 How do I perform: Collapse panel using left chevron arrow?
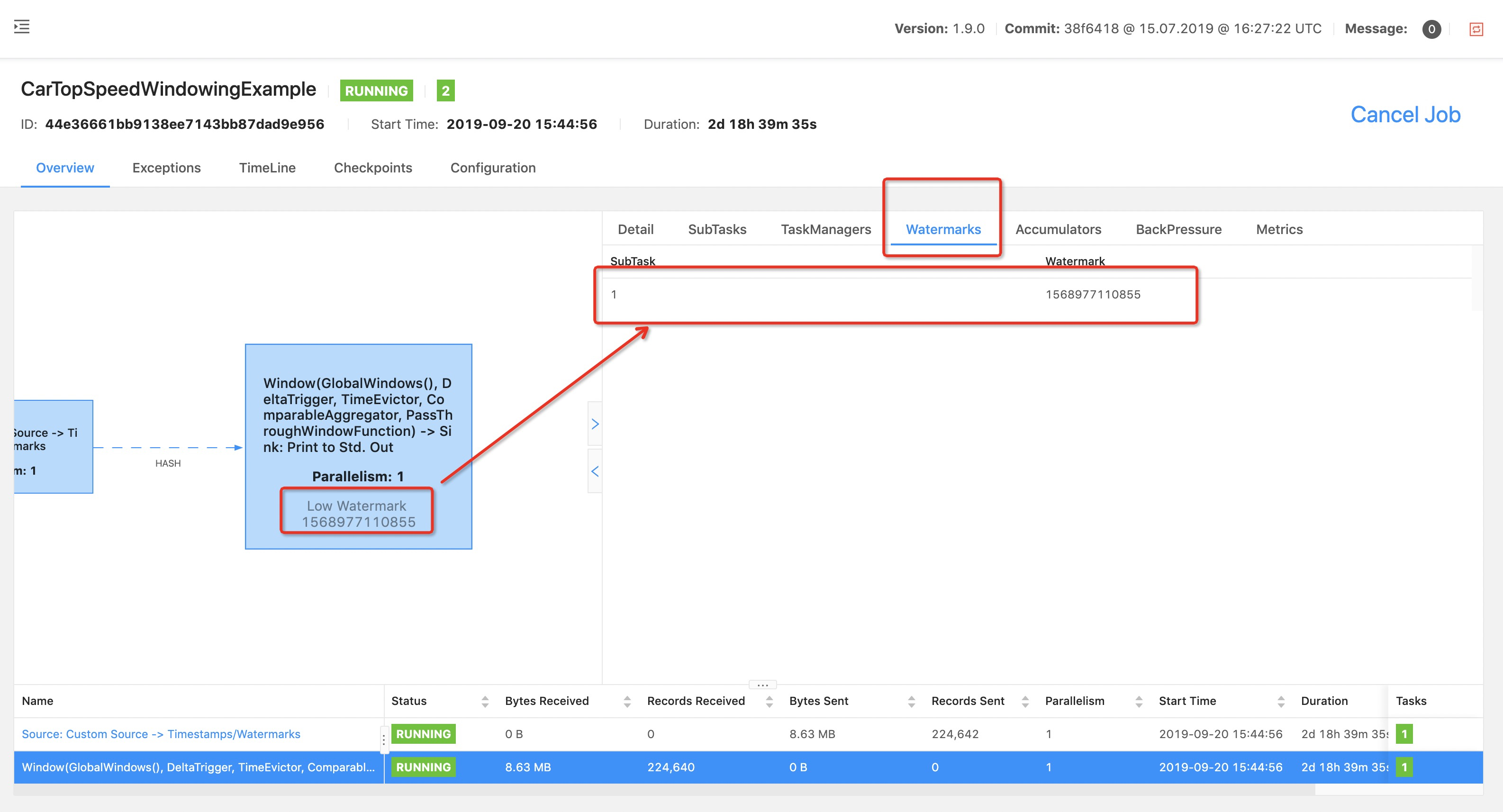pos(595,471)
